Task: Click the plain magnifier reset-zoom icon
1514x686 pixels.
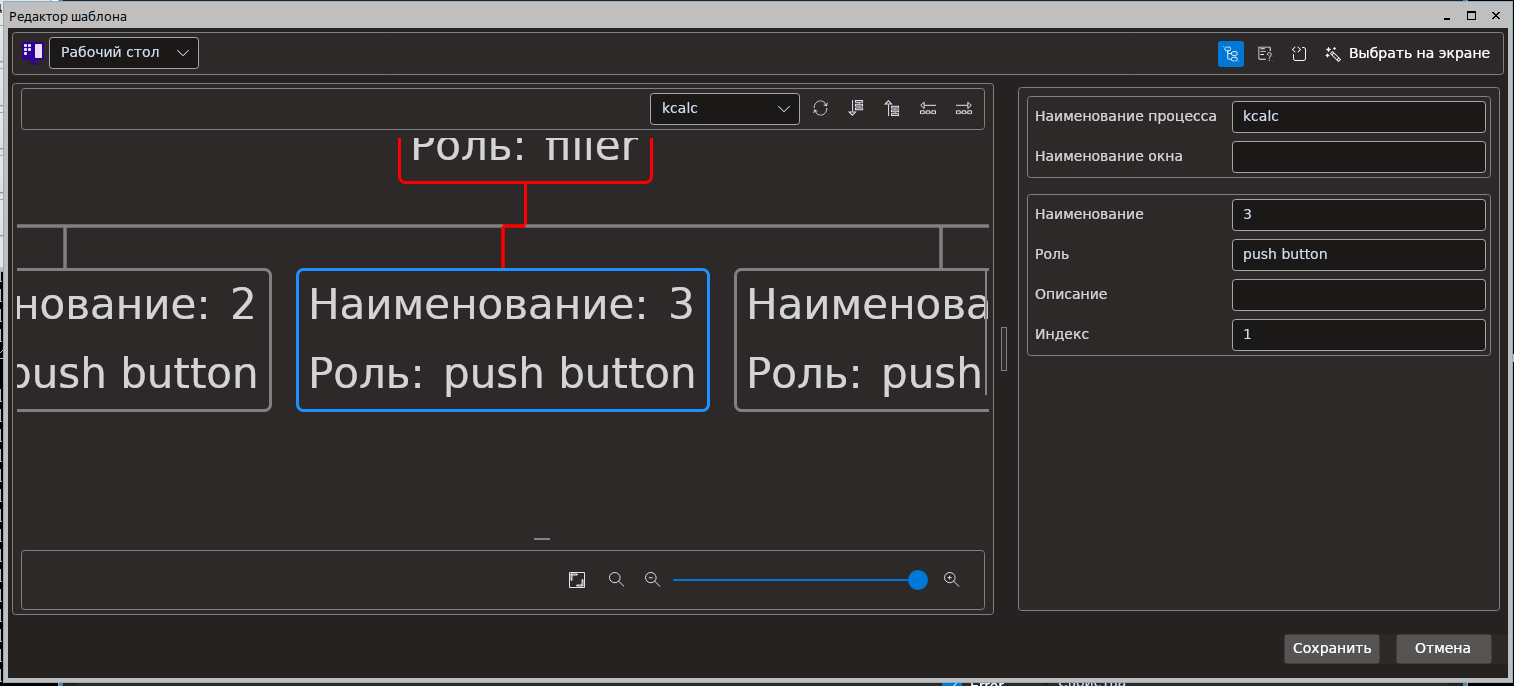Action: pos(616,580)
